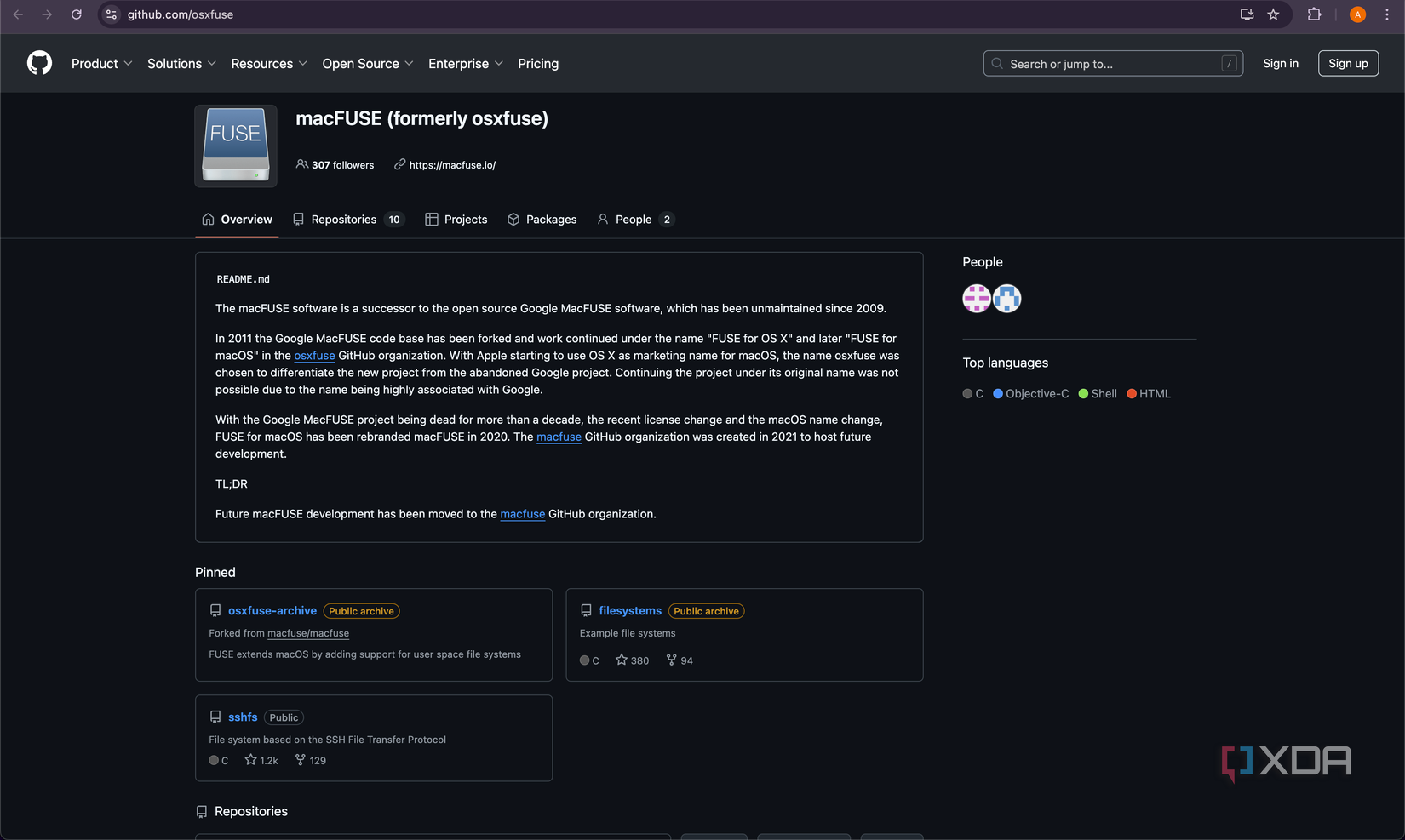Viewport: 1405px width, 840px height.
Task: Click the GitHub Octocat logo
Action: coord(39,63)
